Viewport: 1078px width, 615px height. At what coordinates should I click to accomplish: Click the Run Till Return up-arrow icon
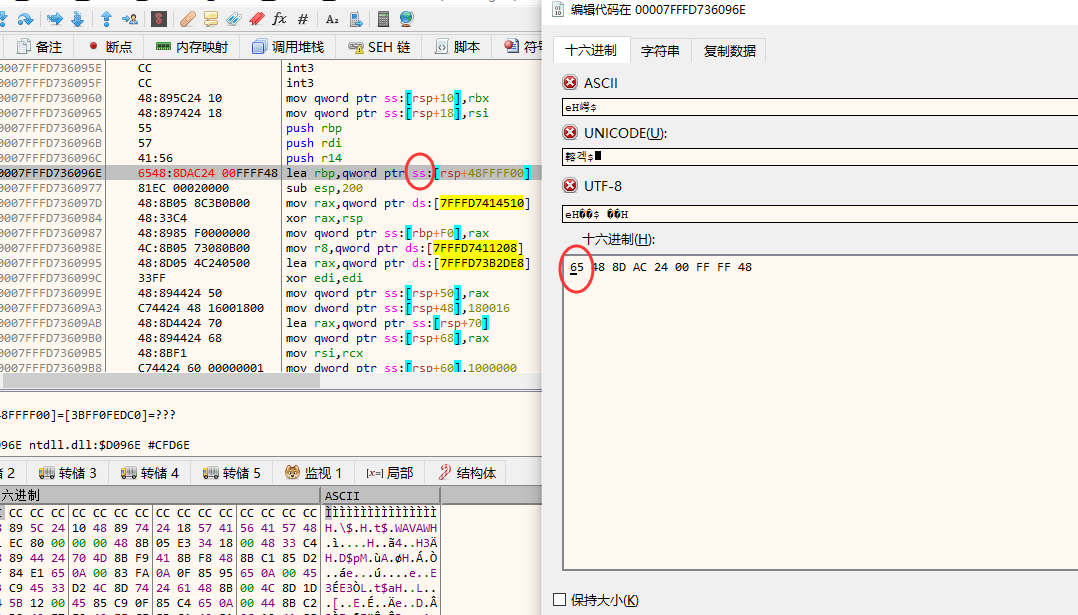coord(107,19)
